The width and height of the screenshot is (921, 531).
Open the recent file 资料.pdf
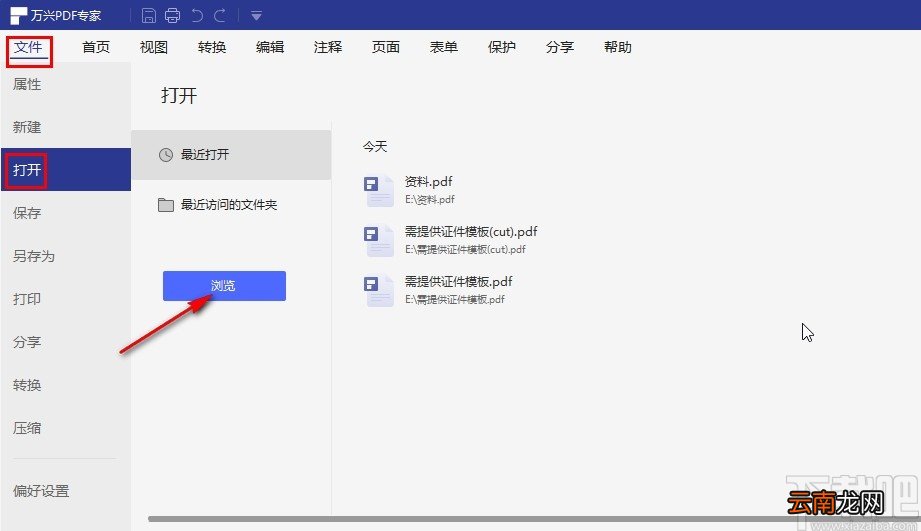coord(429,182)
